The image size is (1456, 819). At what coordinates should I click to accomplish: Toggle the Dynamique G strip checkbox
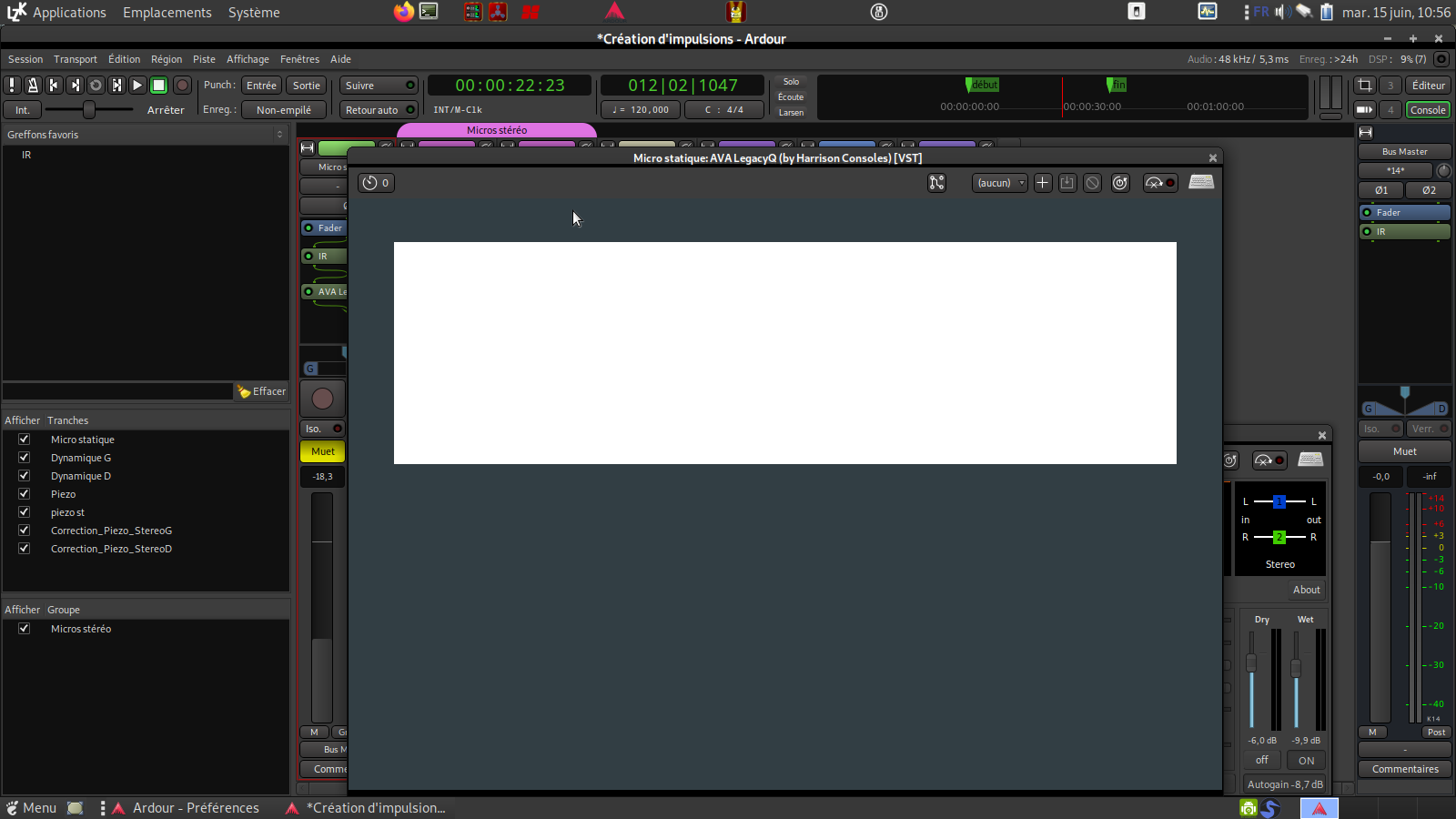[x=25, y=458]
